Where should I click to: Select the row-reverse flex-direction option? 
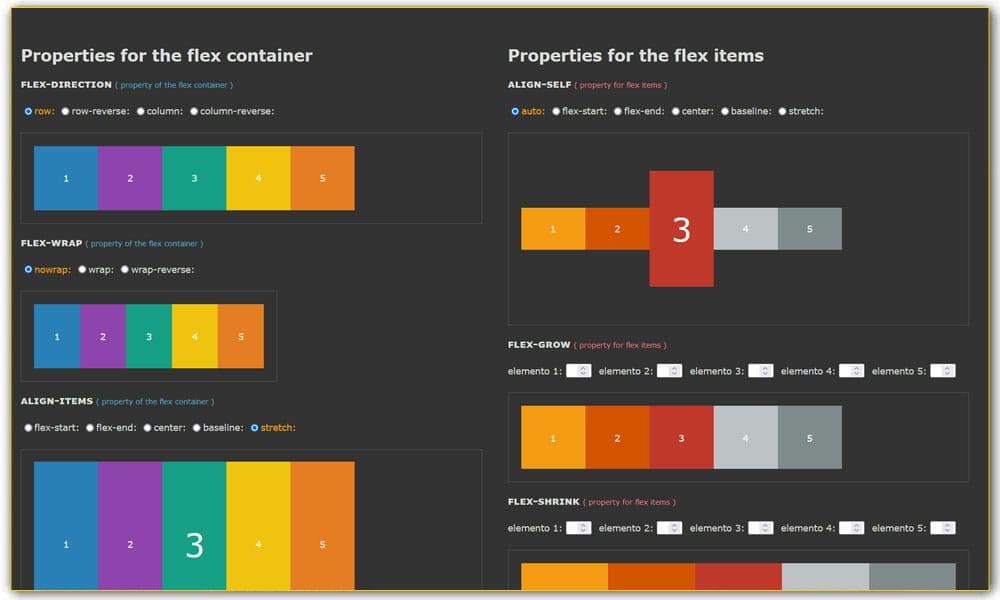66,113
